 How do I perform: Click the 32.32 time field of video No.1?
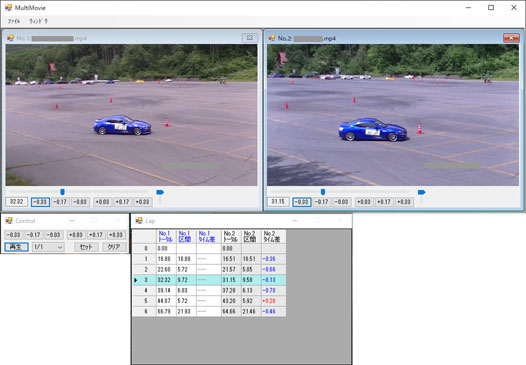16,202
